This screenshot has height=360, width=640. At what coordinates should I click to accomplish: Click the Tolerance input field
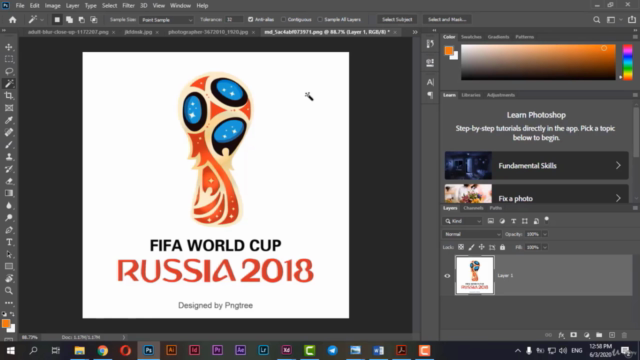pyautogui.click(x=233, y=20)
